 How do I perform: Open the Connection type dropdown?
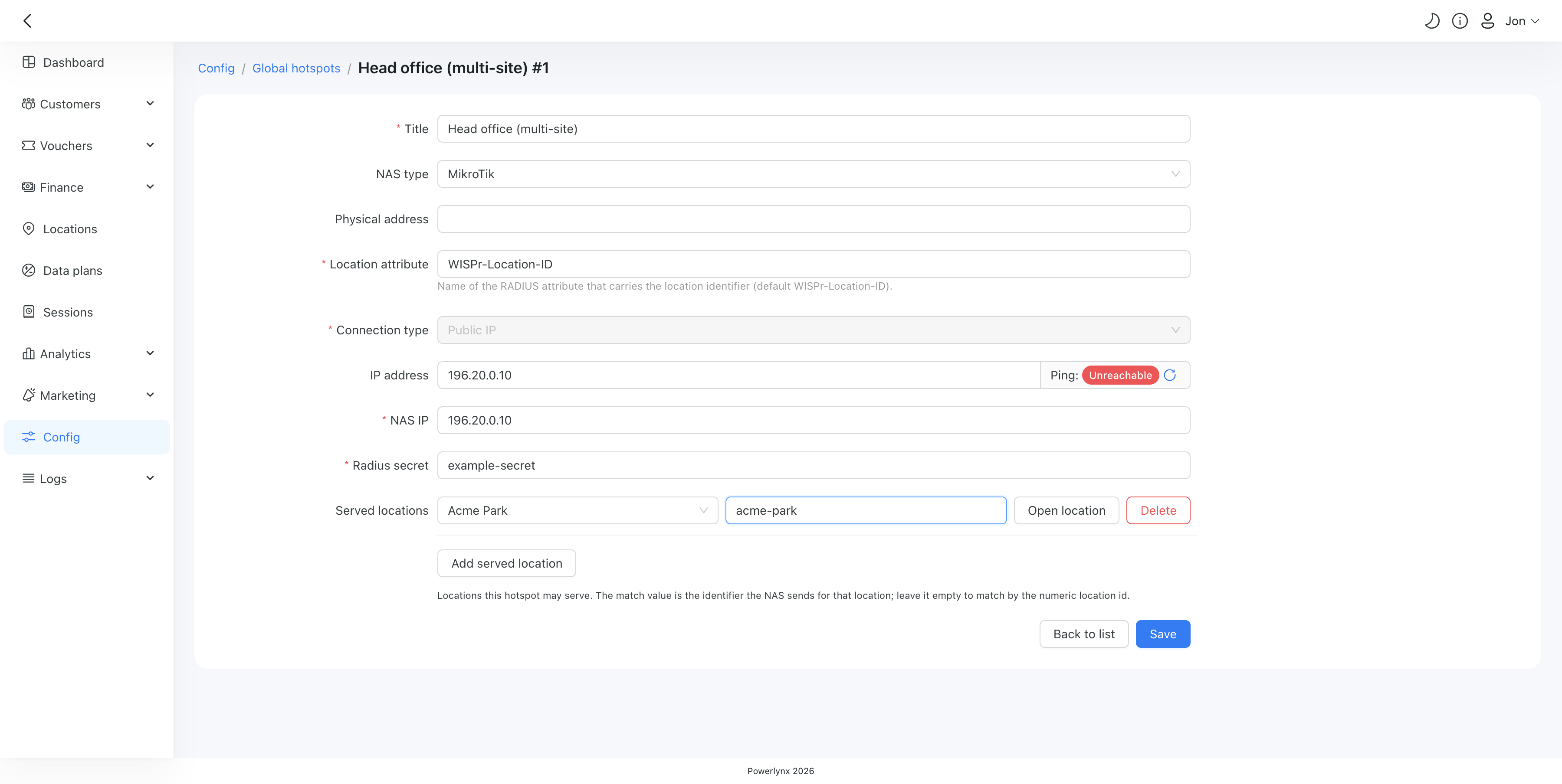coord(813,330)
